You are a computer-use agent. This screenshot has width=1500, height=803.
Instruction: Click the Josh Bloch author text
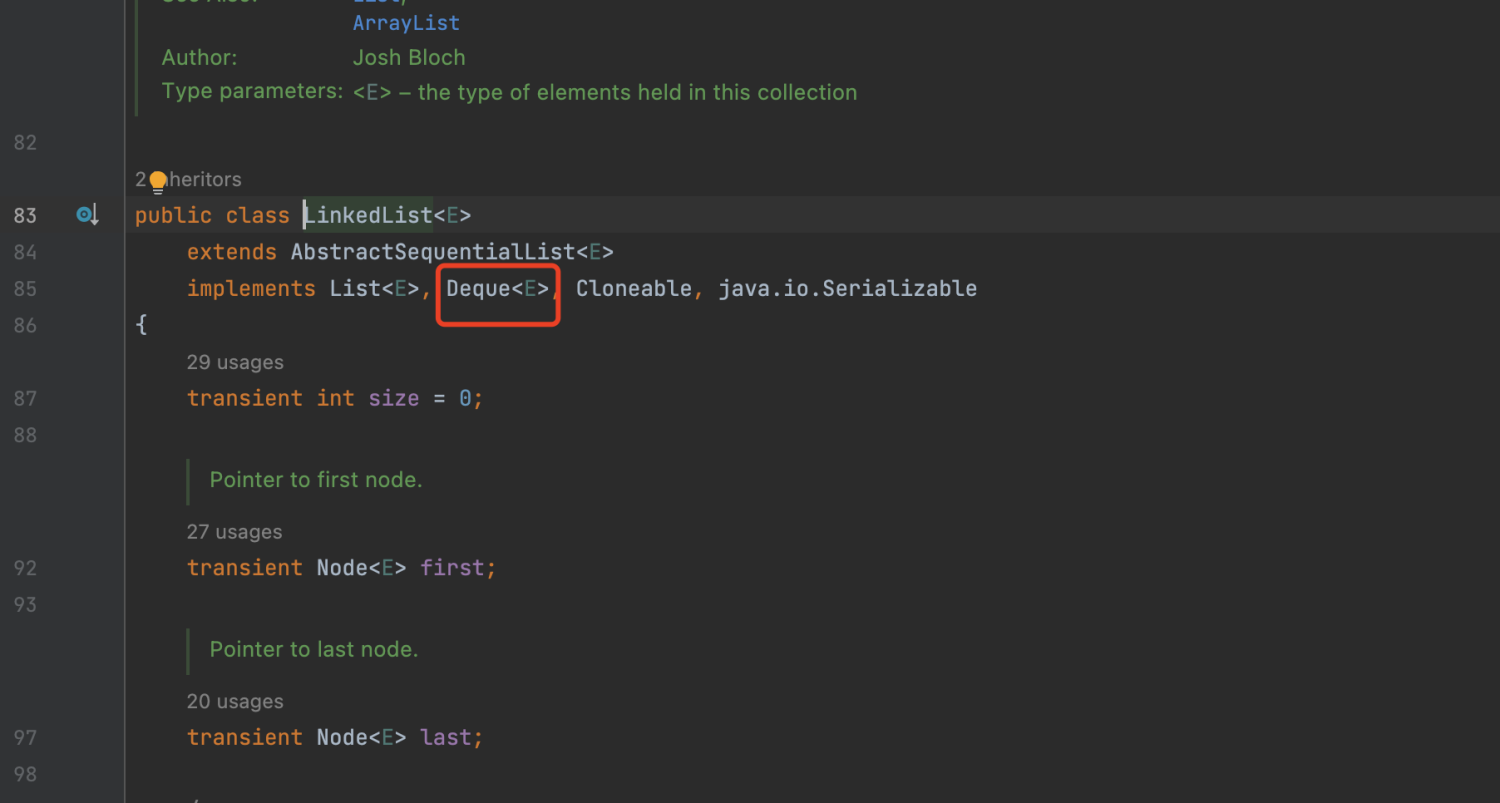click(x=409, y=58)
